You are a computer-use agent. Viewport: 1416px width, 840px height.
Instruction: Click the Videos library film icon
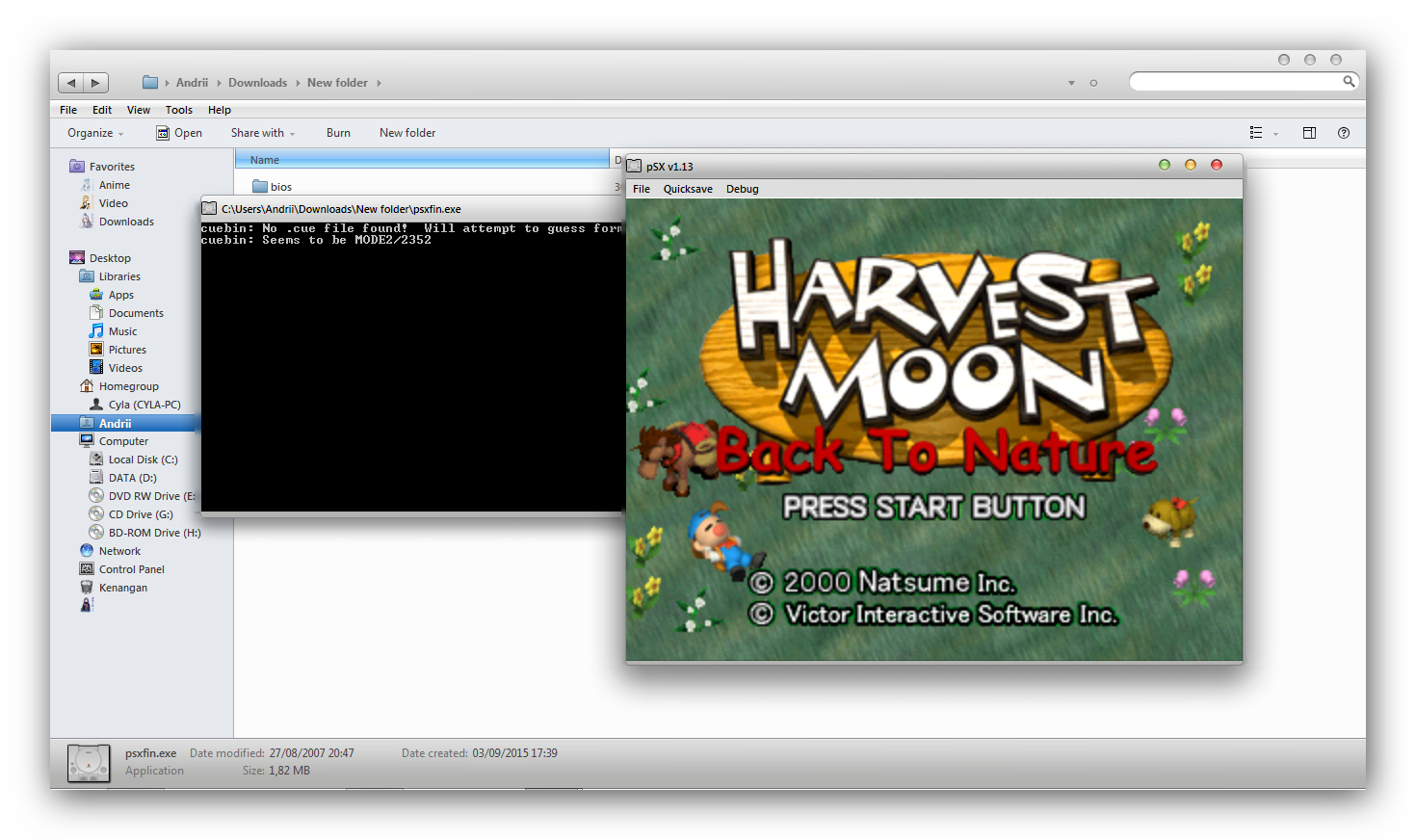coord(96,368)
